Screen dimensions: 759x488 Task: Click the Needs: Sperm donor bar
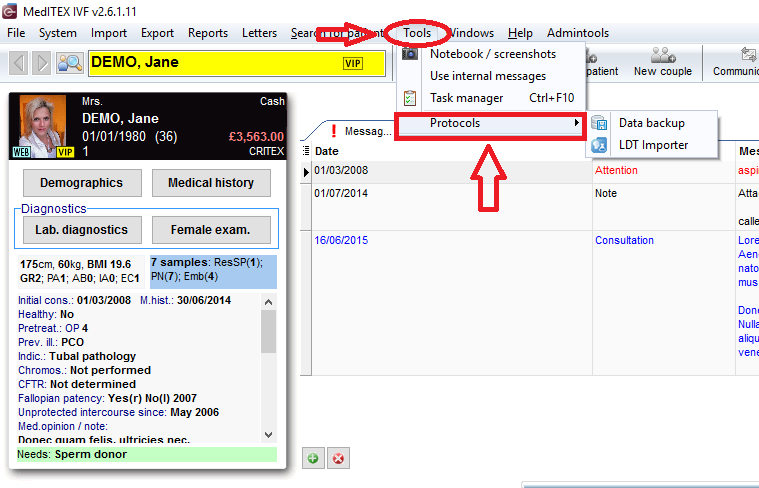pos(147,454)
